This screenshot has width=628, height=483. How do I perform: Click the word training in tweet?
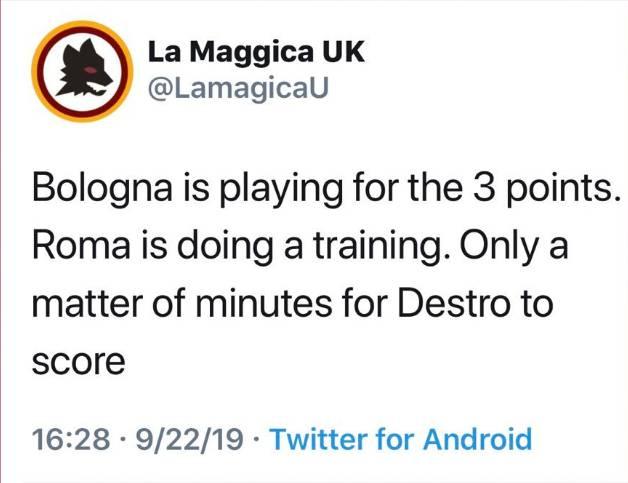[x=380, y=246]
